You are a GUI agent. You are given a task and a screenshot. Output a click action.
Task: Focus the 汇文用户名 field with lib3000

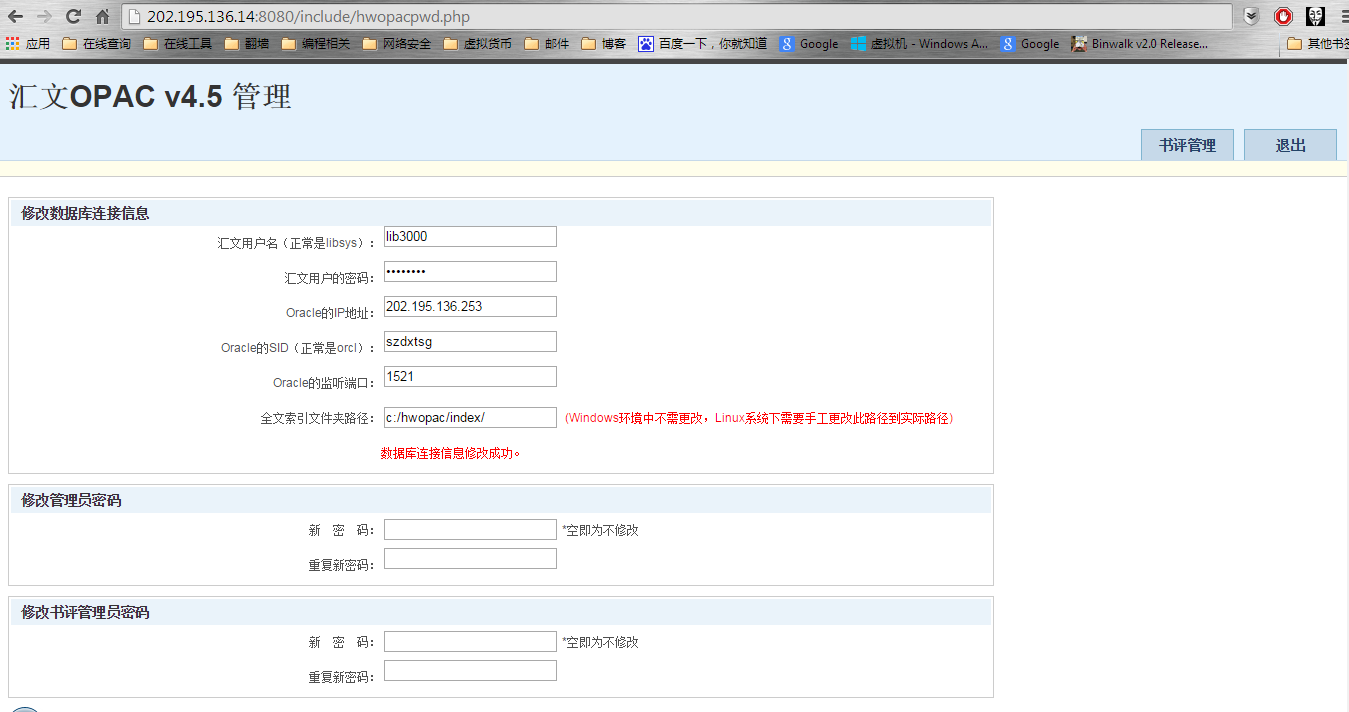click(x=470, y=237)
